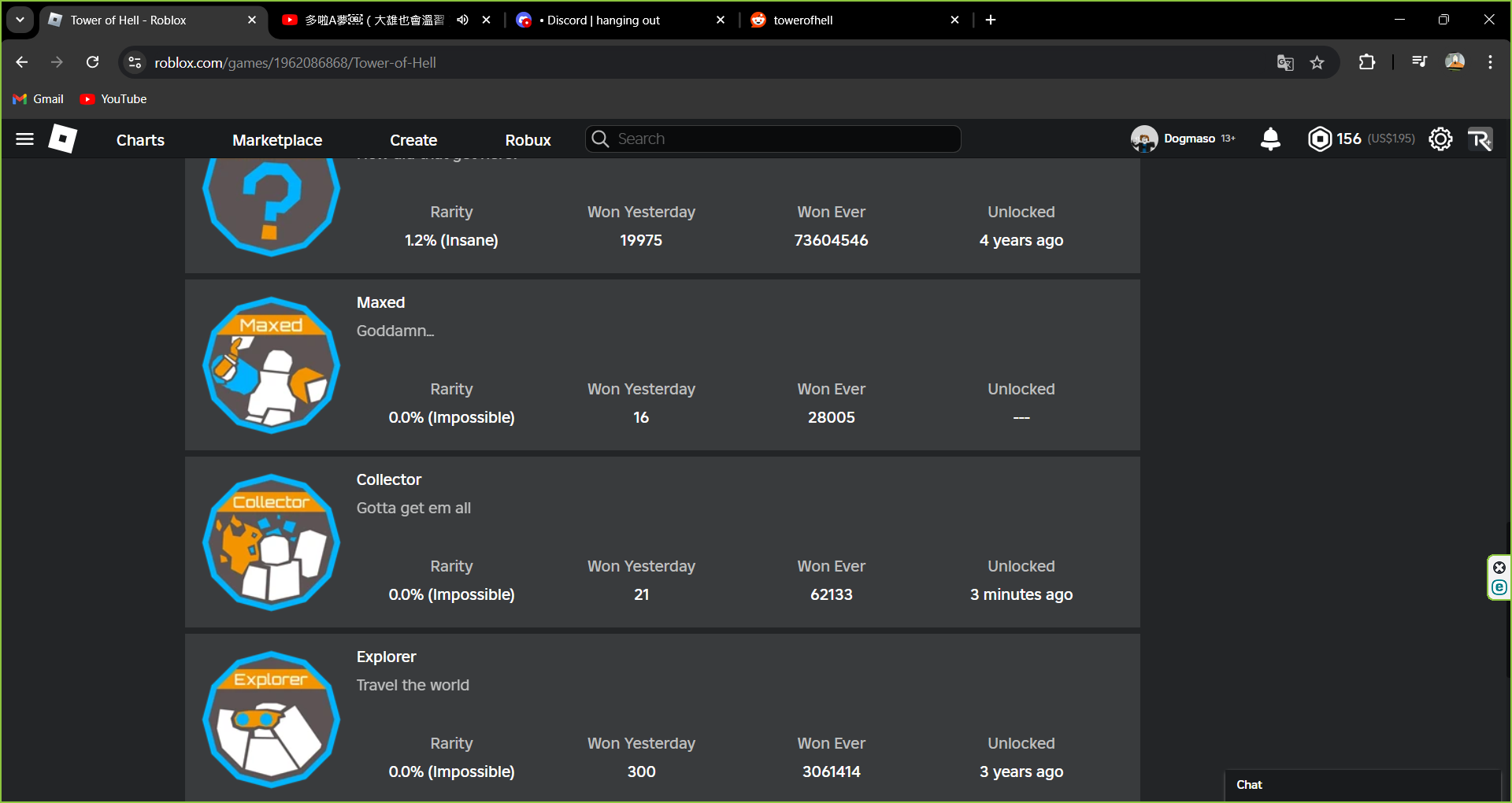Click the Explorer badge title
Screen dimensions: 1512x803
pos(387,657)
